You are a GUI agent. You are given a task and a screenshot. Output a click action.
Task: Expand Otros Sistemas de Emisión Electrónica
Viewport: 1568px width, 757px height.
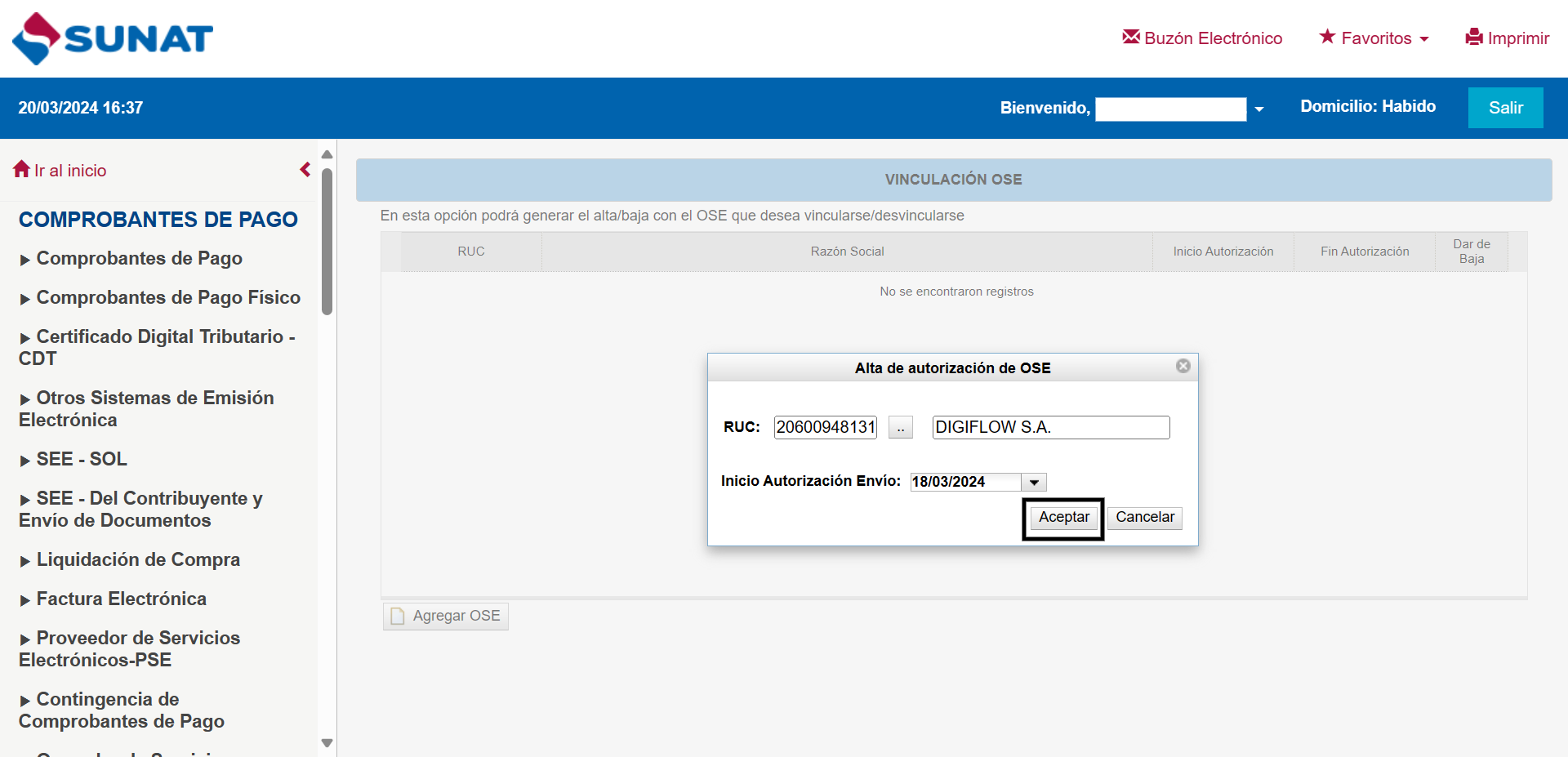[147, 408]
